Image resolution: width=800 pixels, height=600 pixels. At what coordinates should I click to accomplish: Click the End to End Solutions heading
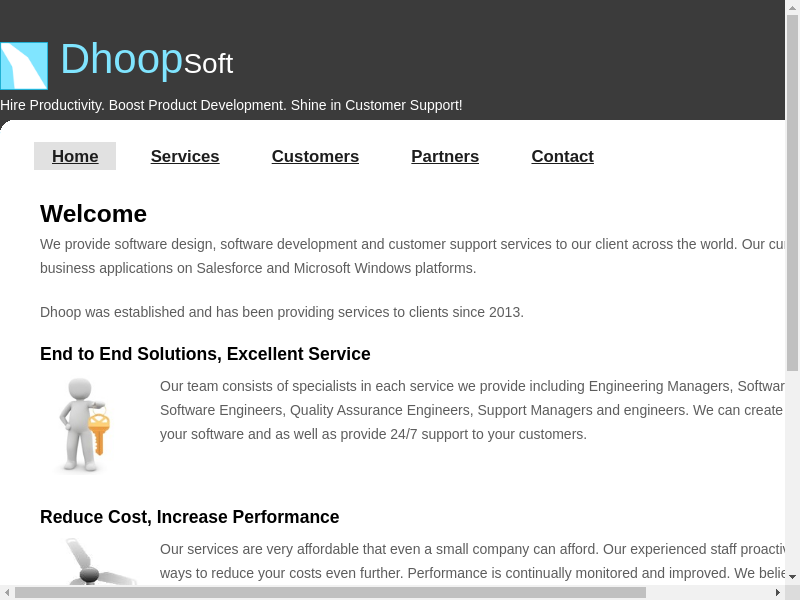click(x=205, y=354)
